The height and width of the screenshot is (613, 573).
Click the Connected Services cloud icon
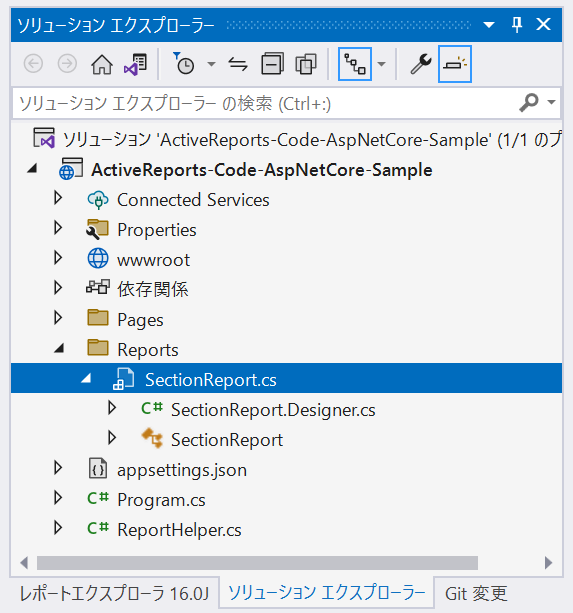coord(98,200)
